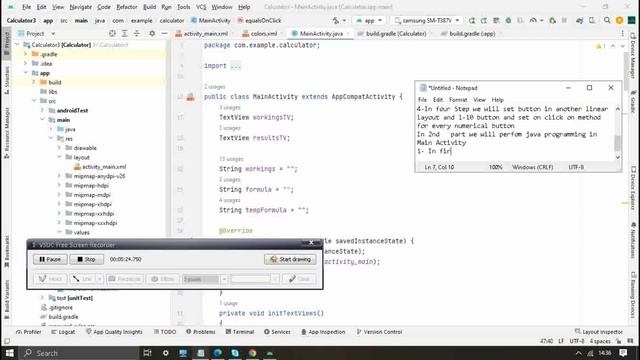The height and width of the screenshot is (360, 640).
Task: Click the Collapse All icon in Project panel
Action: click(137, 33)
